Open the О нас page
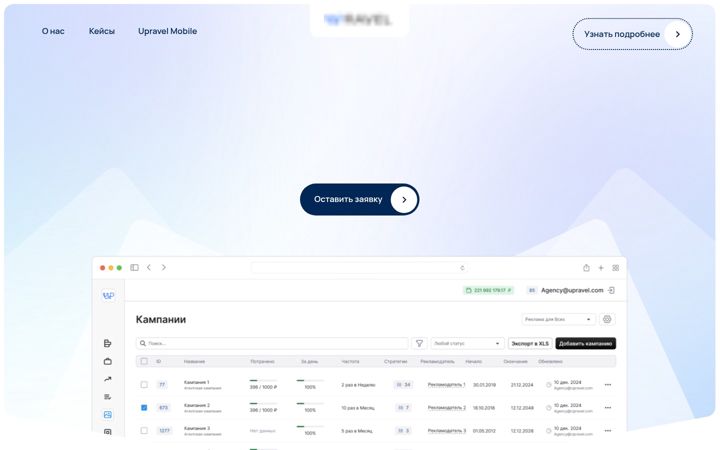This screenshot has height=450, width=720. (53, 31)
